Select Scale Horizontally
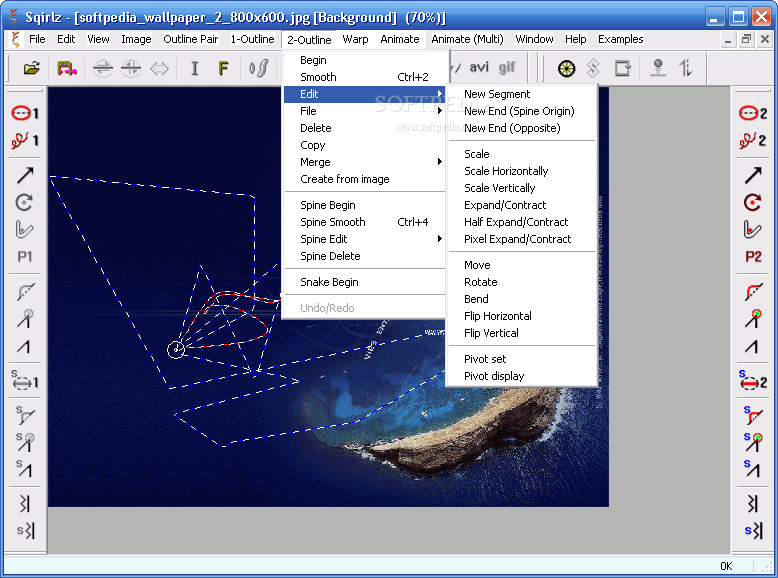This screenshot has width=778, height=578. [x=521, y=171]
